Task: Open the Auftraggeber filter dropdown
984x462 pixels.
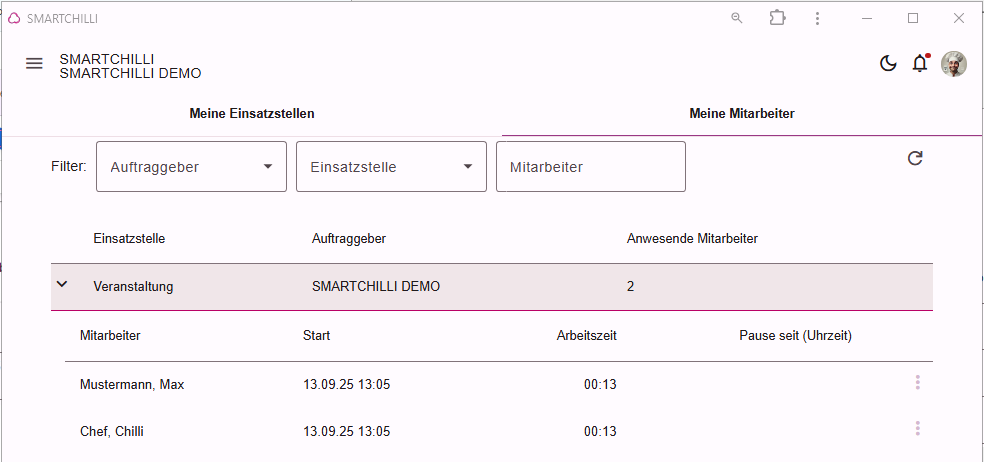Action: tap(191, 166)
